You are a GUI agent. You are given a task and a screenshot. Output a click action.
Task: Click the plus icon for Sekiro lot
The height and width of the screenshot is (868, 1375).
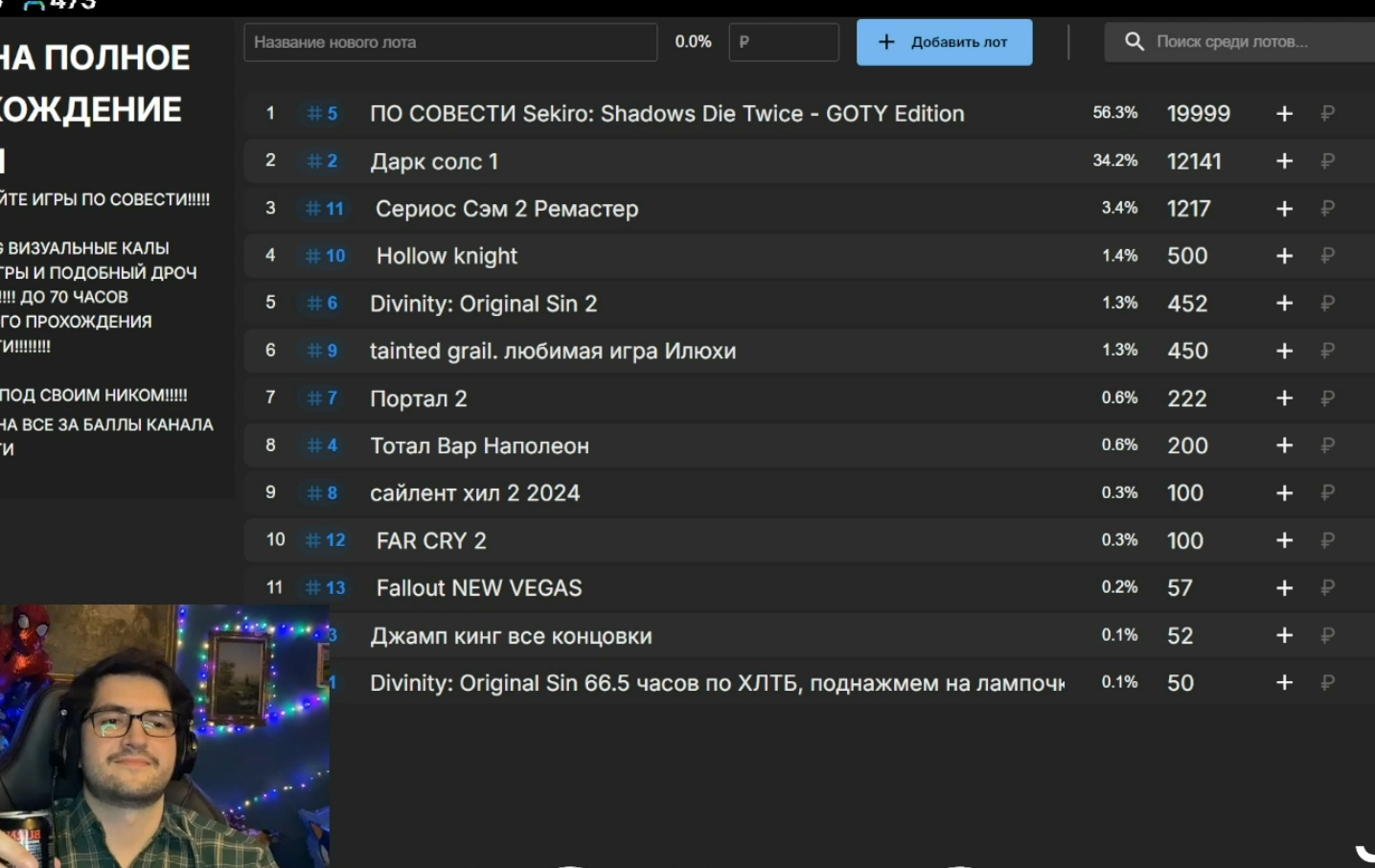click(1284, 114)
